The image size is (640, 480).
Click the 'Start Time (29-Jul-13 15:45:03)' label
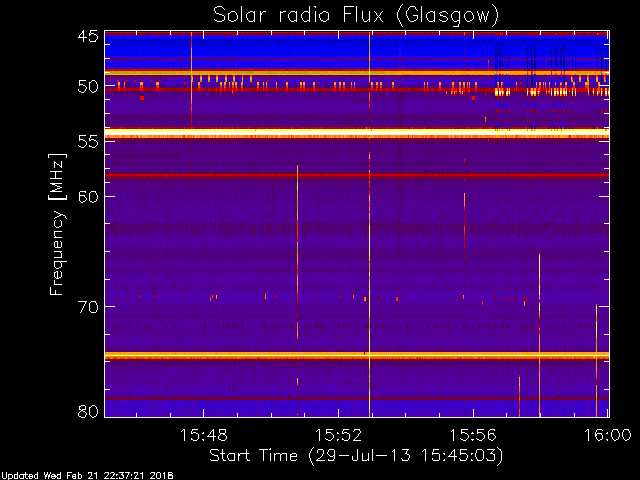(x=356, y=455)
